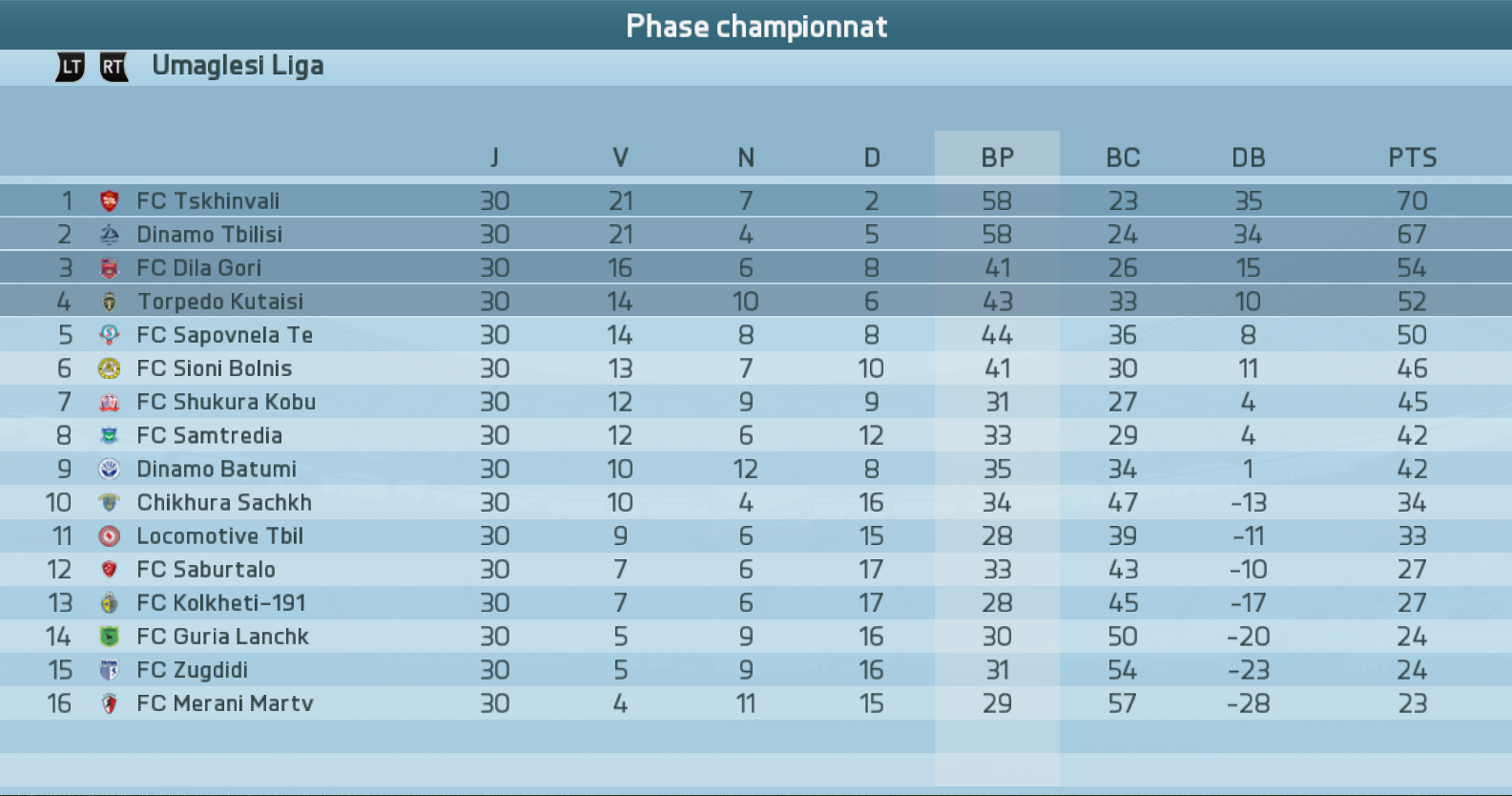This screenshot has height=796, width=1512.
Task: Click the RT bumper icon
Action: (x=114, y=67)
